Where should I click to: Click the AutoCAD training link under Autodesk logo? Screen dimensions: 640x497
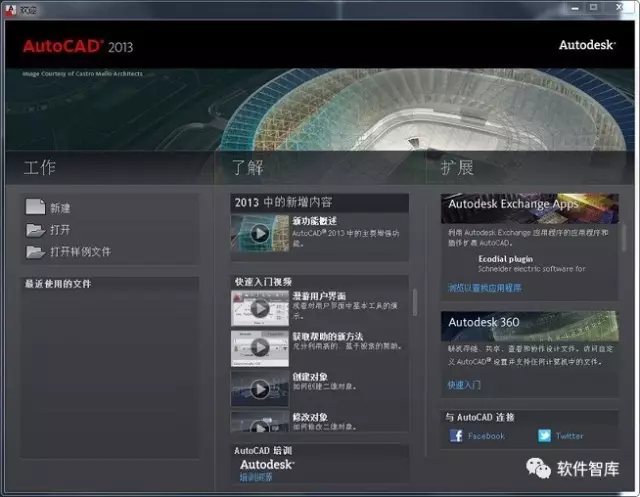tap(256, 477)
